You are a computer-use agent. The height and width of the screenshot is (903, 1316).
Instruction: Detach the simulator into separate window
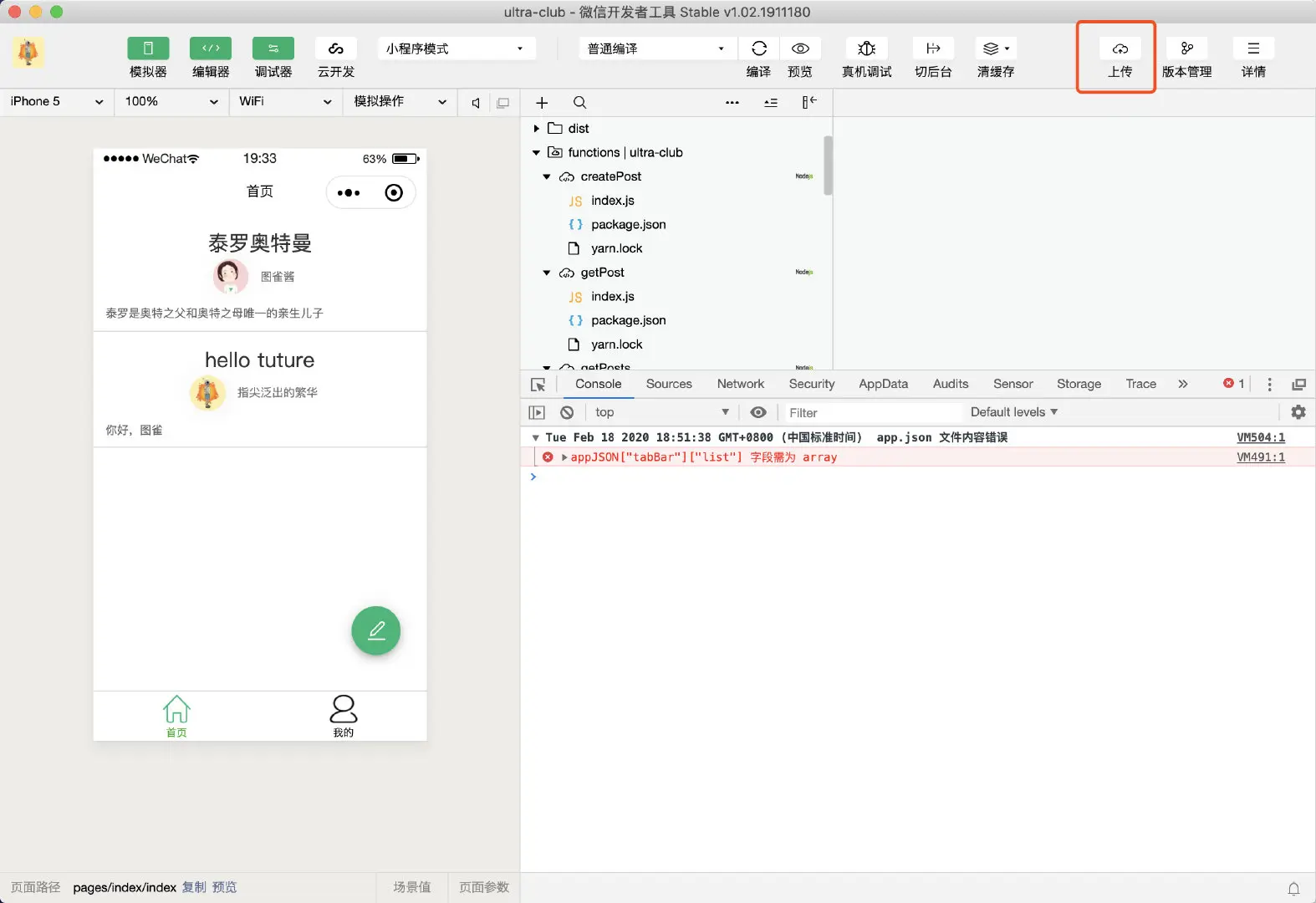tap(502, 103)
